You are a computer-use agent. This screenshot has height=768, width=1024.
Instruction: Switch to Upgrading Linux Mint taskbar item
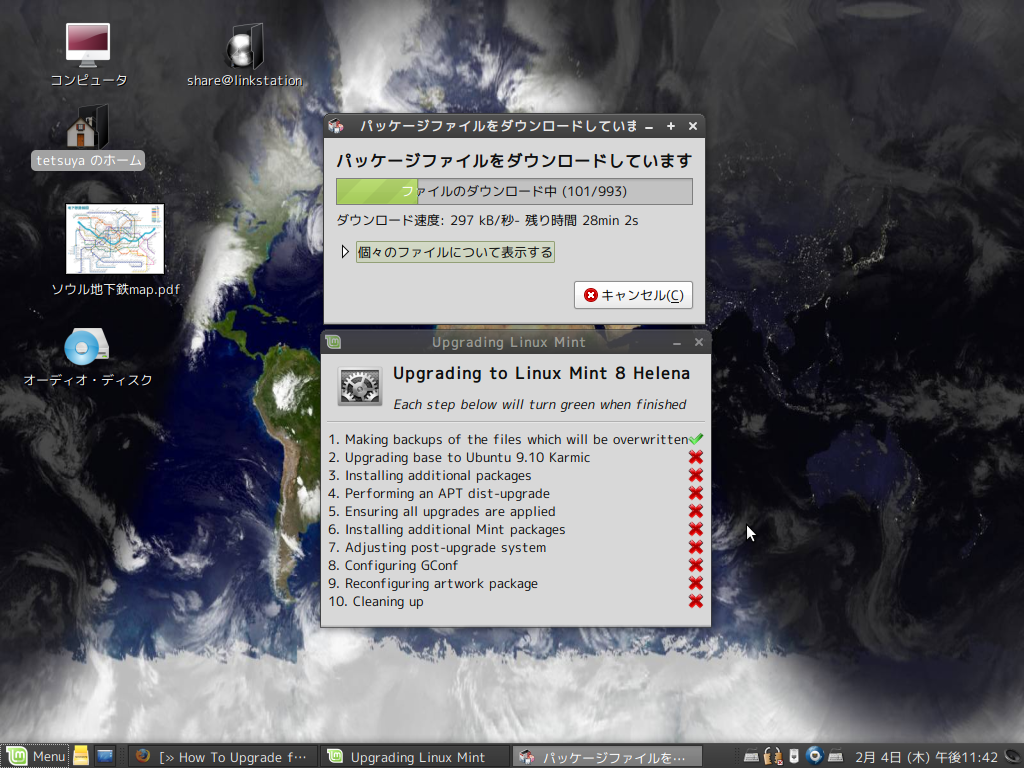(416, 757)
